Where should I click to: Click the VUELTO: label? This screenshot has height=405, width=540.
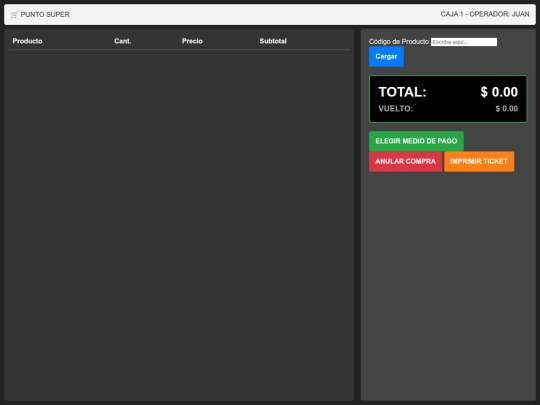[395, 108]
